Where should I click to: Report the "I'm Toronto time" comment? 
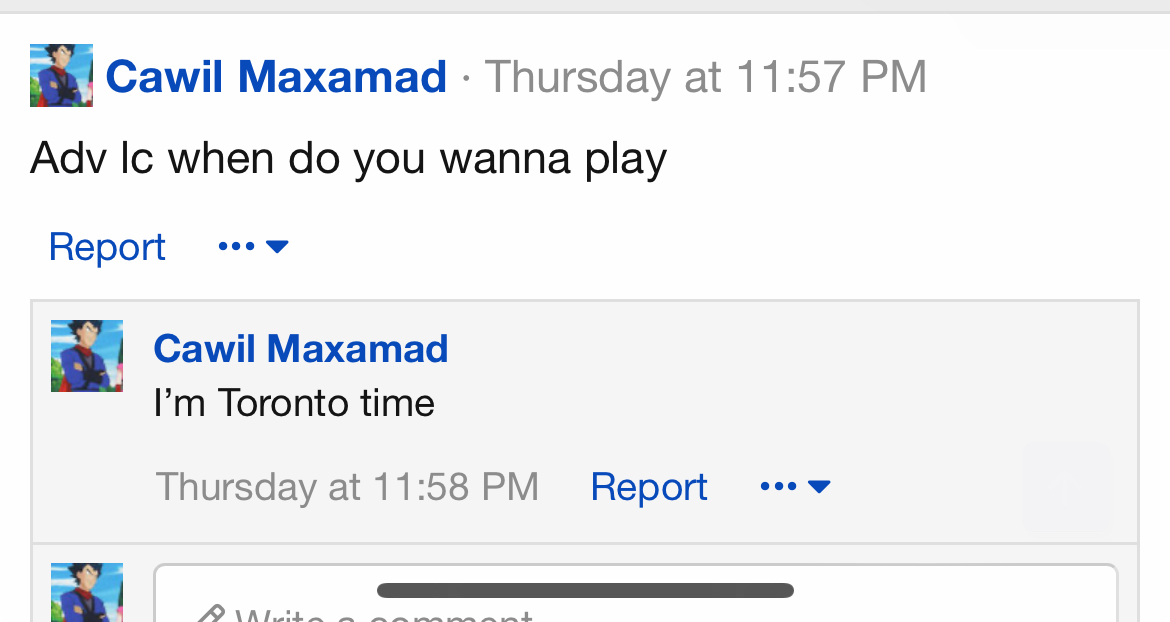pyautogui.click(x=648, y=487)
